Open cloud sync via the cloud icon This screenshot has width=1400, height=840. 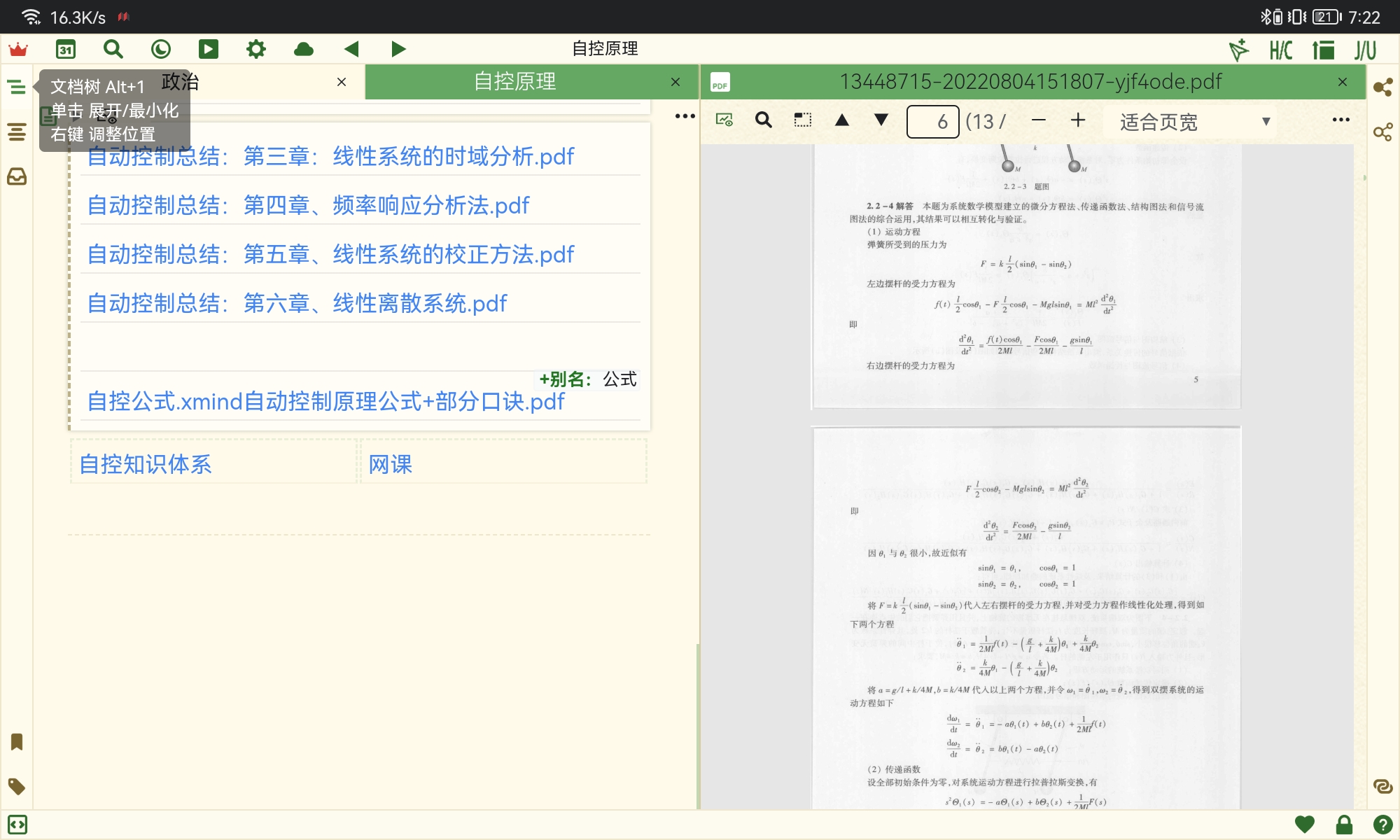tap(304, 49)
